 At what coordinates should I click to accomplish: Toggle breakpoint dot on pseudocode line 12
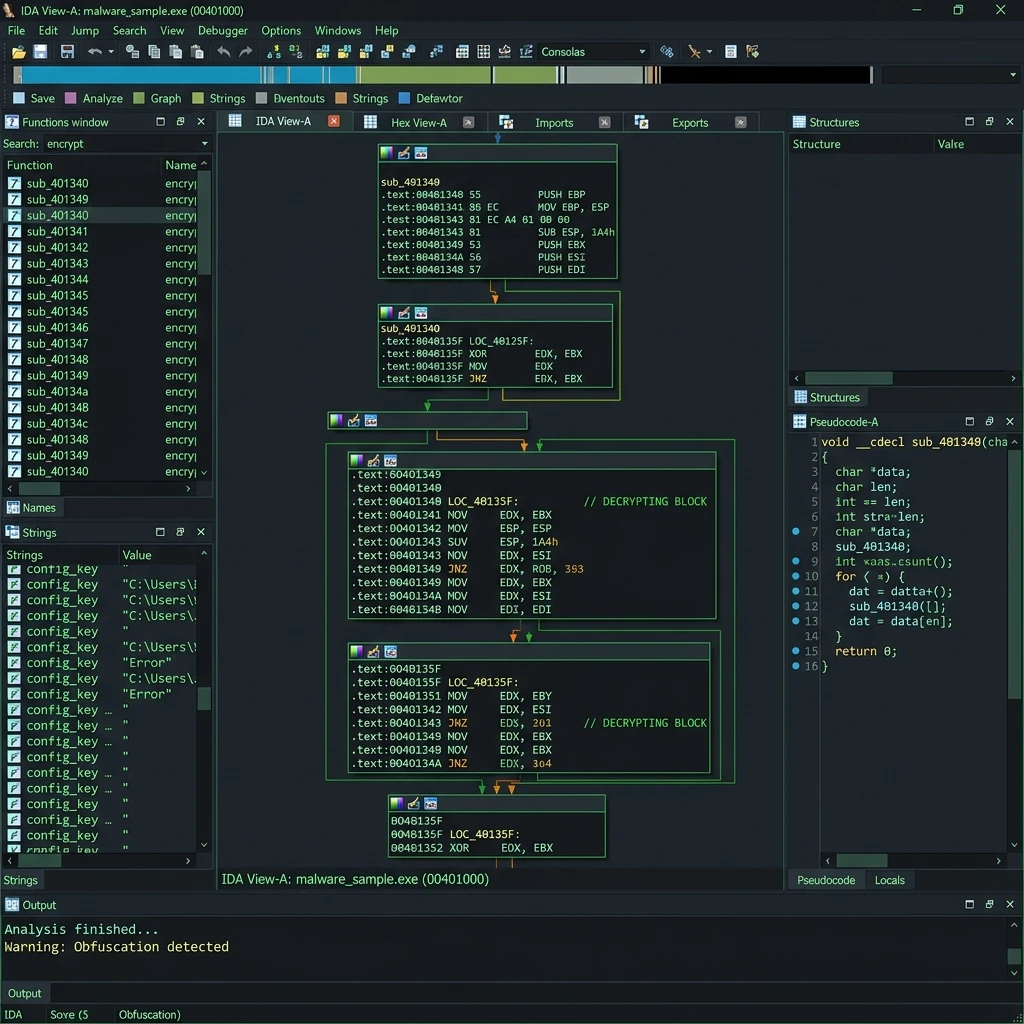[x=795, y=606]
